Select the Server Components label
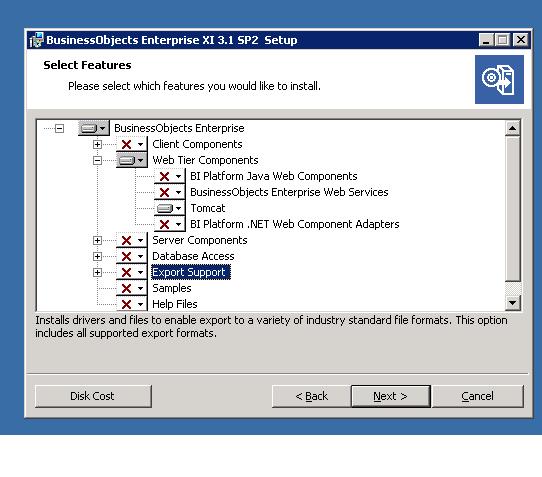The image size is (542, 477). [x=200, y=240]
